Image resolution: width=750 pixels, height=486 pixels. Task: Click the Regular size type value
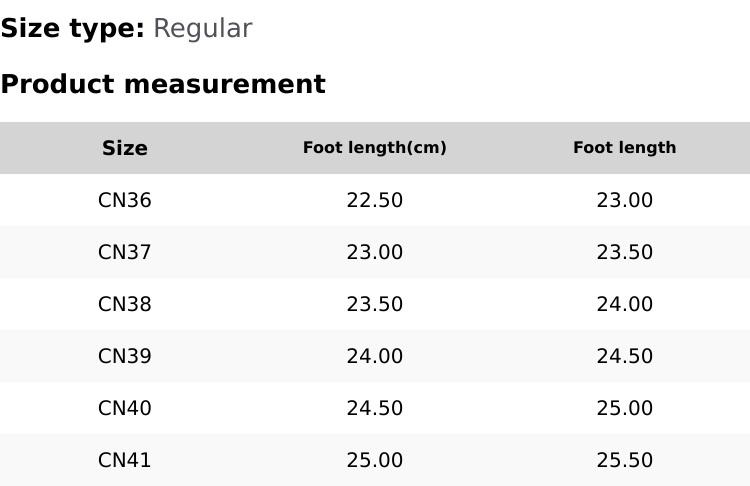[202, 28]
